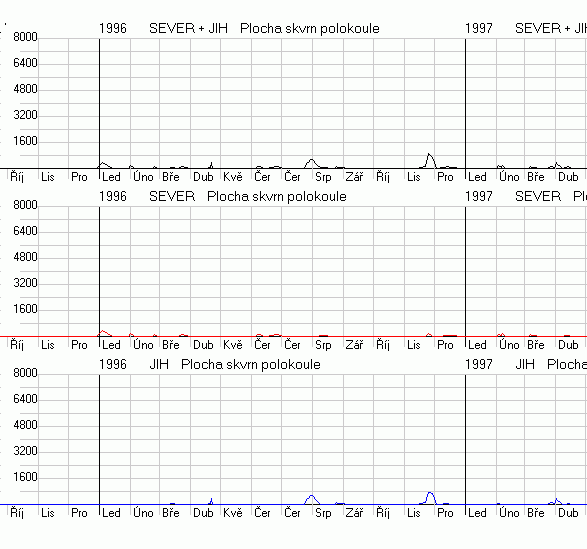Select the blue August 1996 peak in JIH chart
The width and height of the screenshot is (587, 549).
coord(311,500)
